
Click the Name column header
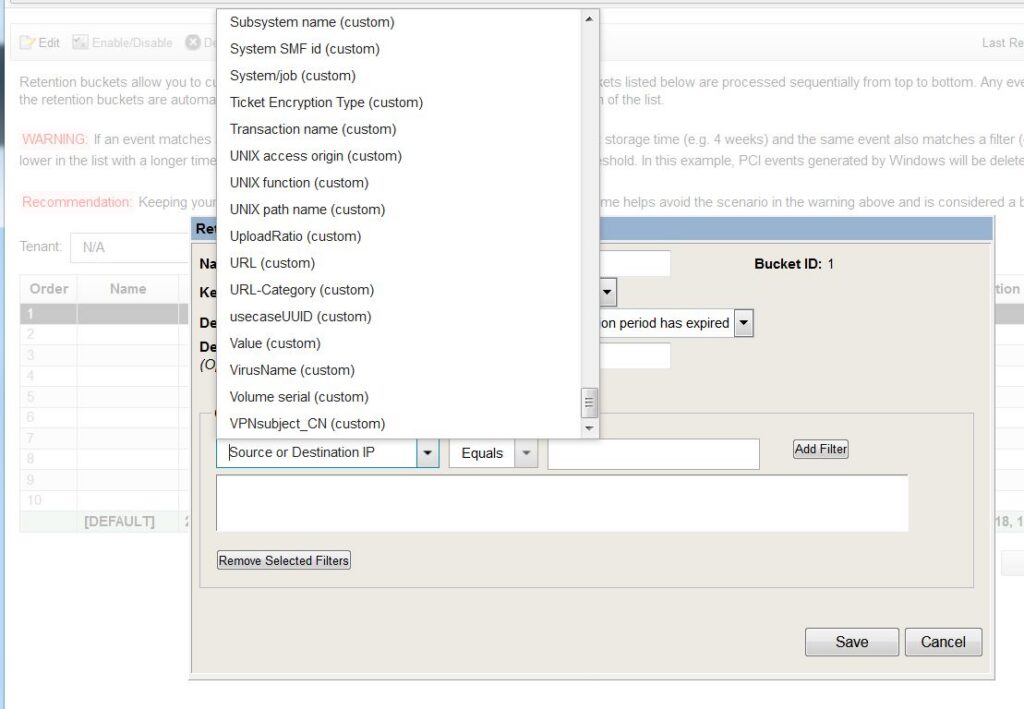click(x=128, y=289)
